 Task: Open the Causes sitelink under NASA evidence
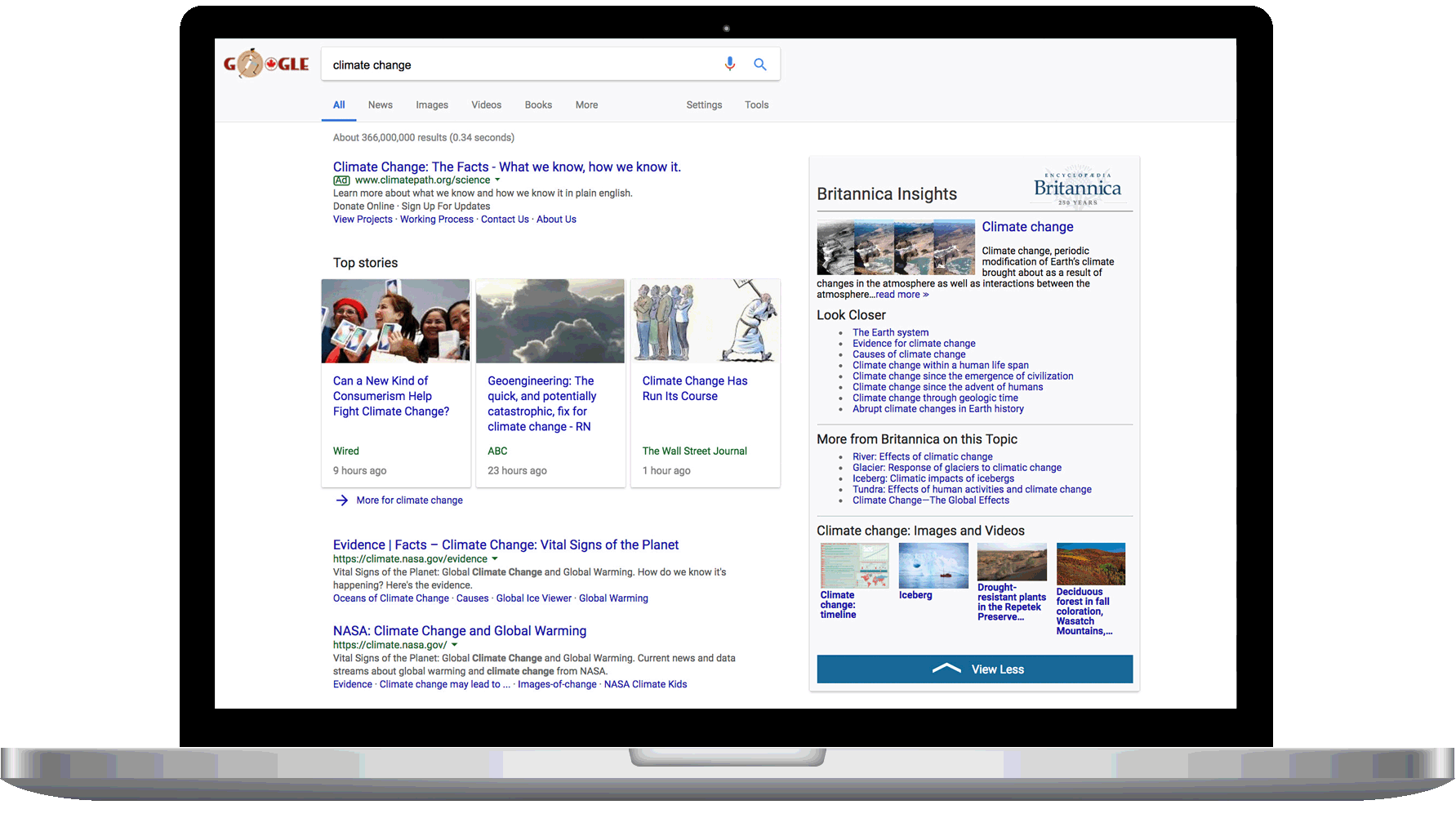point(473,598)
